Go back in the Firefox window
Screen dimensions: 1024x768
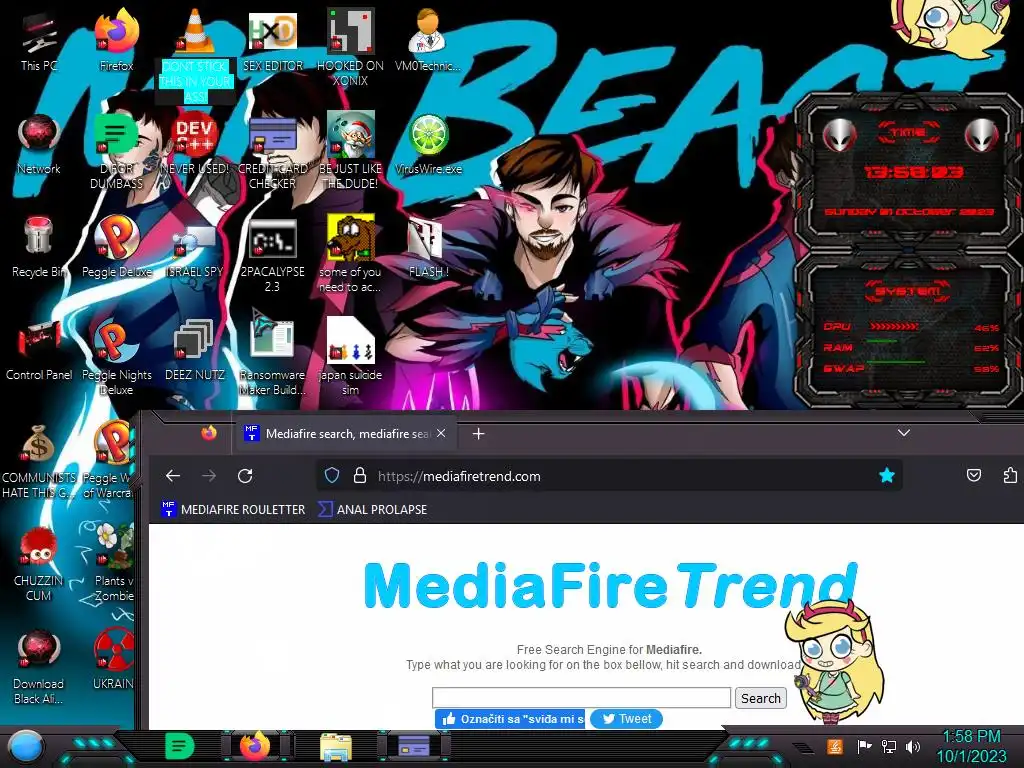(172, 476)
